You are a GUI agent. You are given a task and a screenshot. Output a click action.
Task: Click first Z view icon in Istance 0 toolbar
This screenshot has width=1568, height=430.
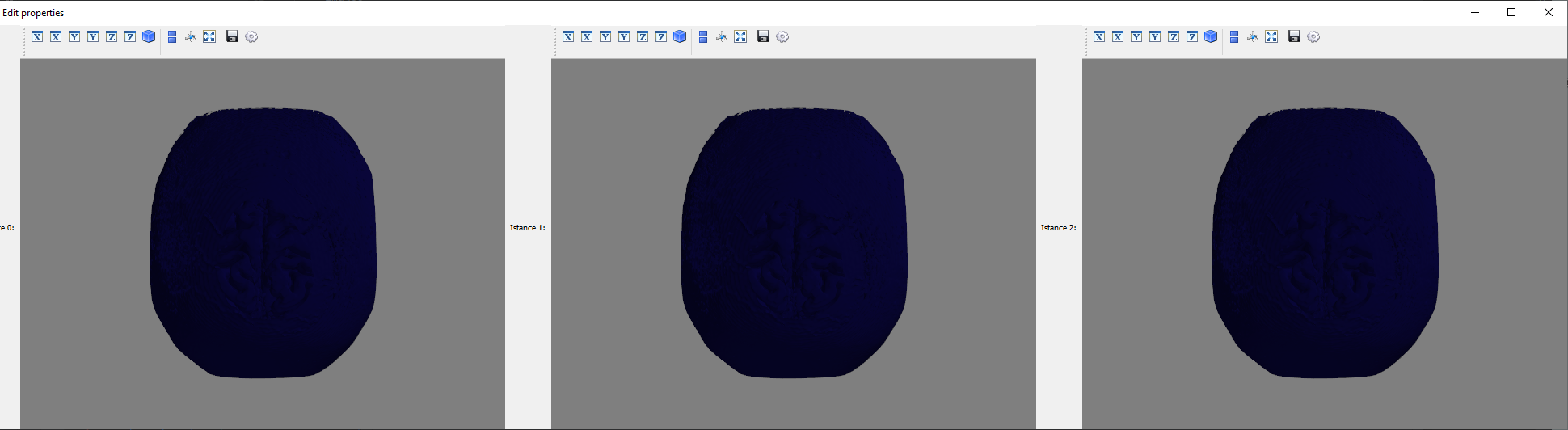[112, 36]
